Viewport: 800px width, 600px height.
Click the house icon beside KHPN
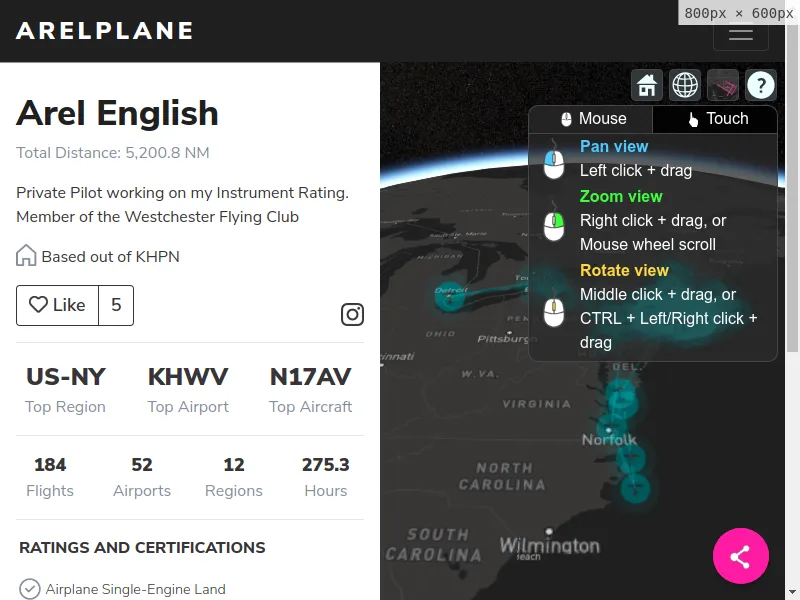(26, 256)
